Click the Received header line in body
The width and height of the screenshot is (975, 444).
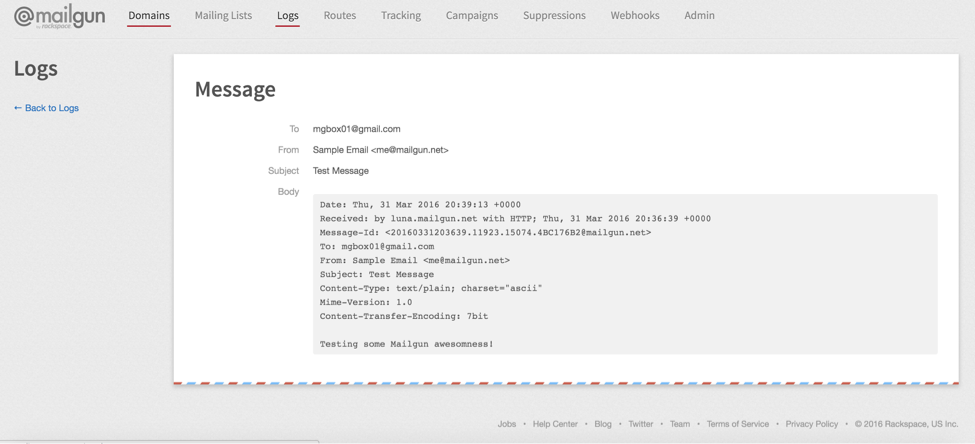coord(515,218)
